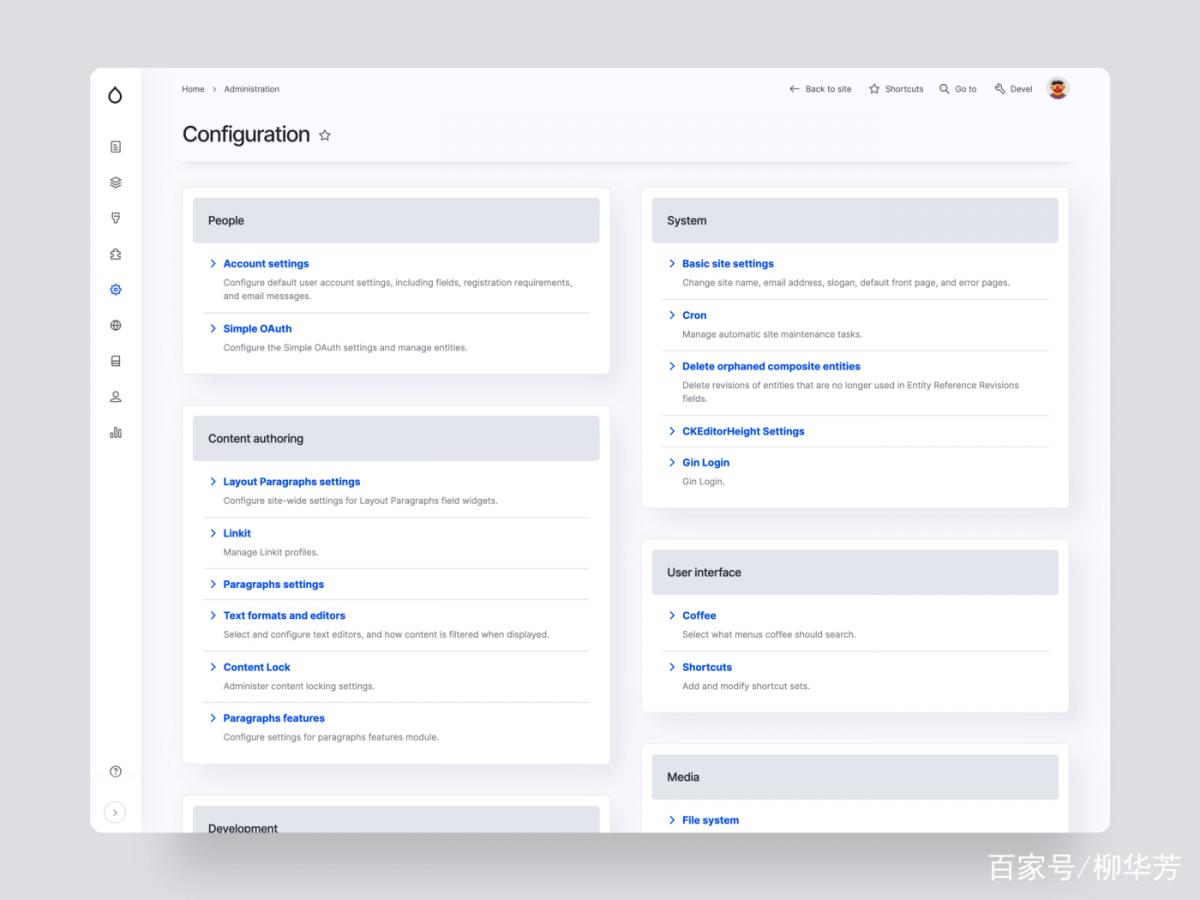Open Layout Paragraphs settings link
This screenshot has height=900, width=1200.
tap(291, 482)
